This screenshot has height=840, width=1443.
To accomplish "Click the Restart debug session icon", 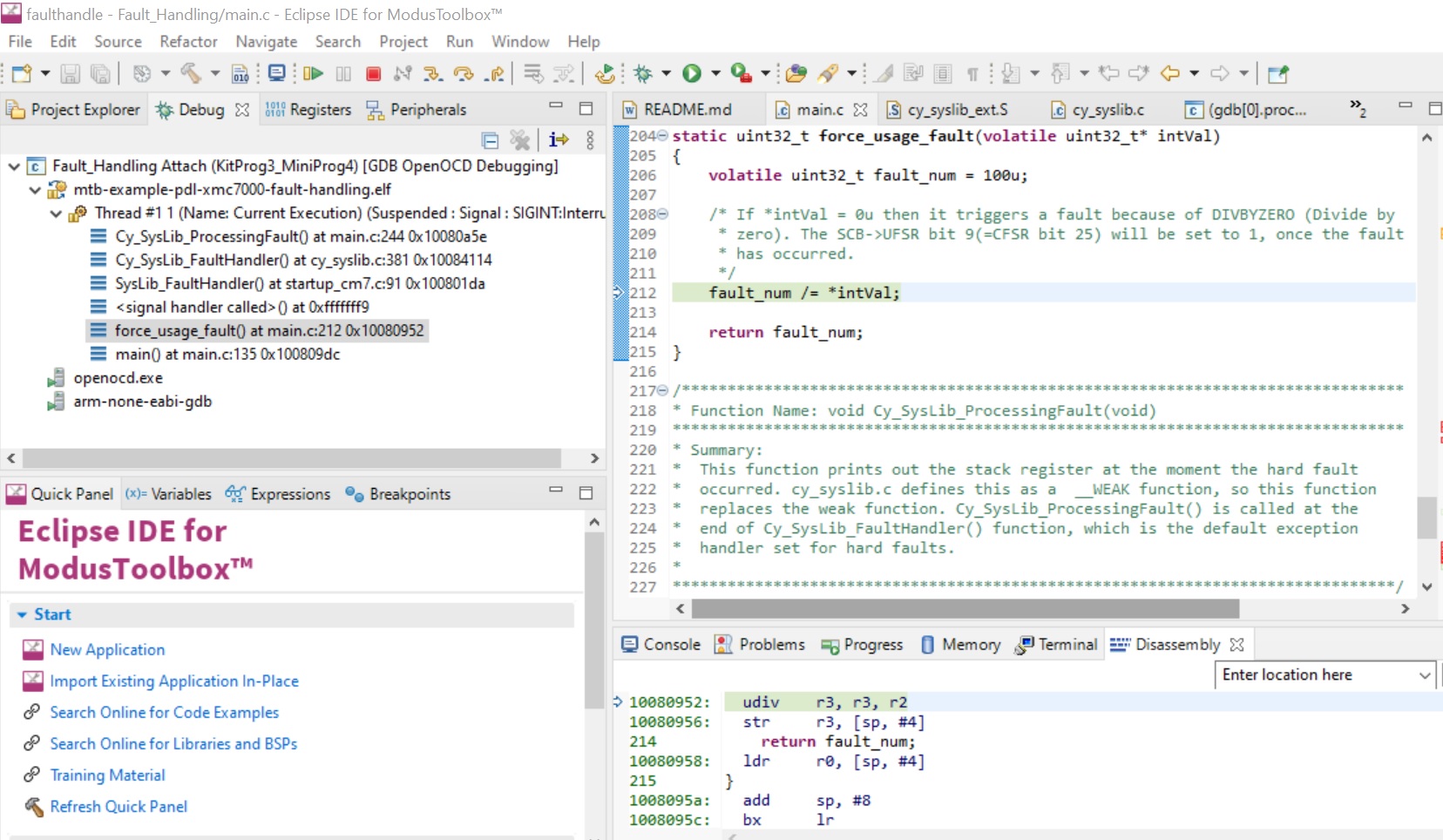I will coord(604,74).
